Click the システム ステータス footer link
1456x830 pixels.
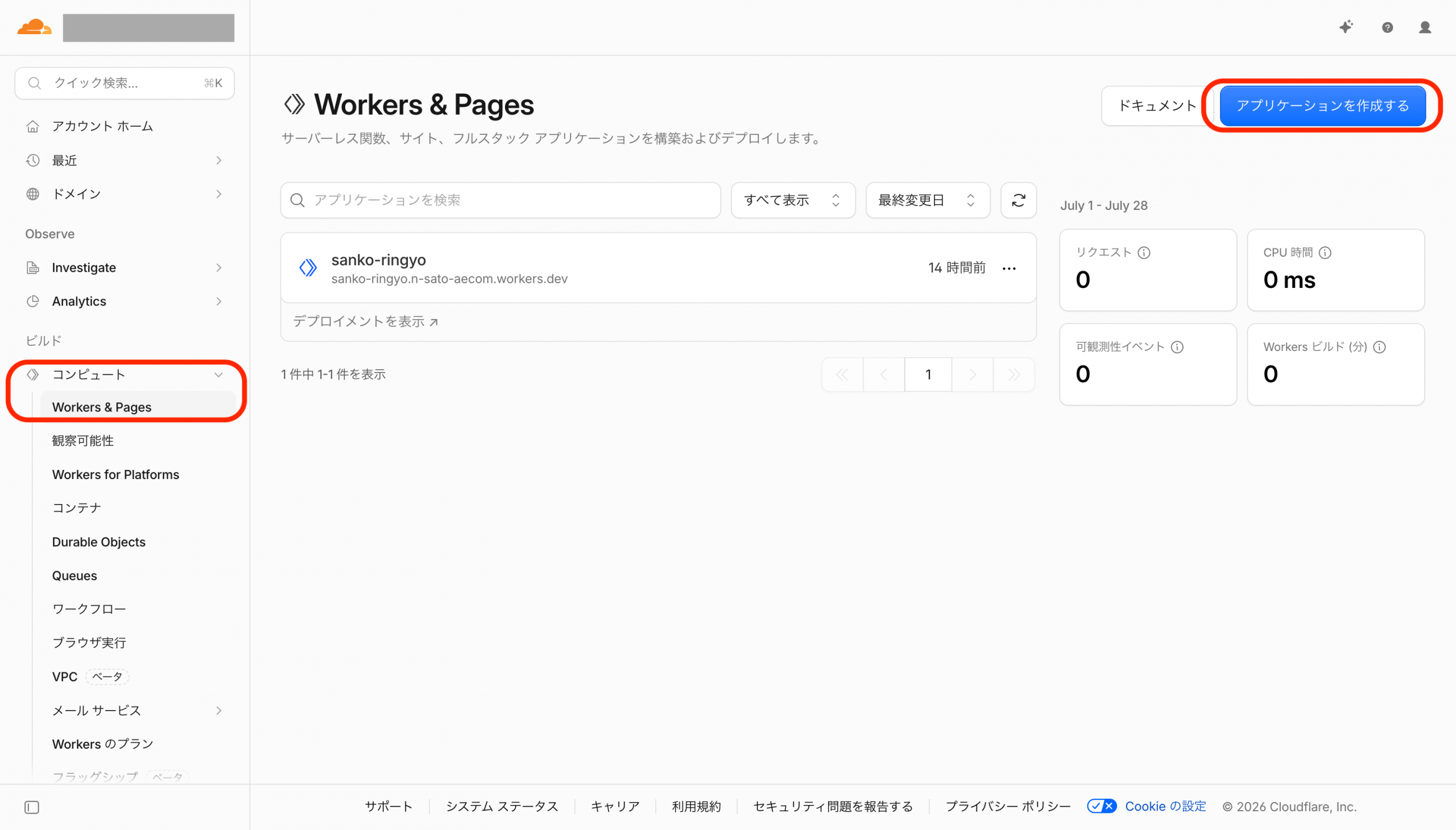pos(502,807)
